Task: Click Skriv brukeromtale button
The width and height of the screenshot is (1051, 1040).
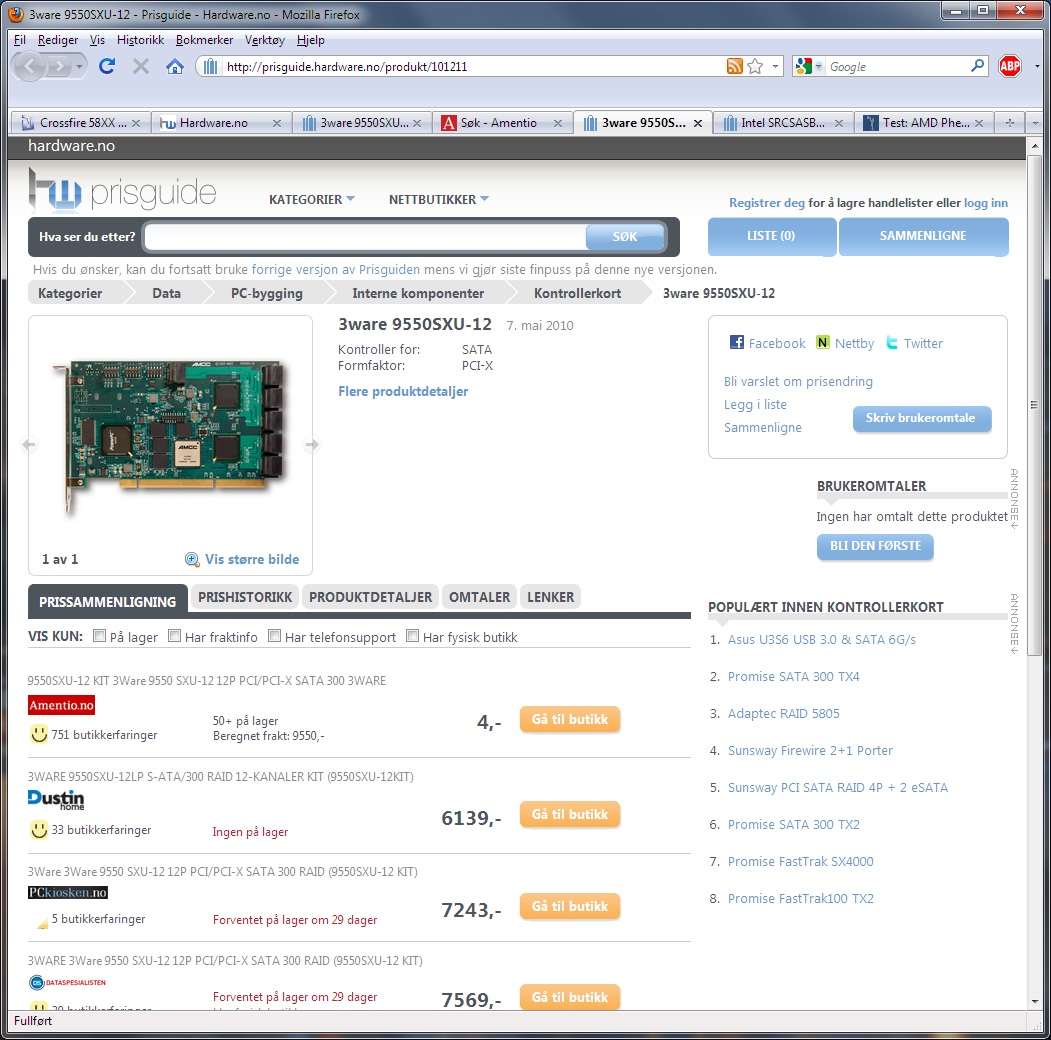Action: (x=921, y=418)
